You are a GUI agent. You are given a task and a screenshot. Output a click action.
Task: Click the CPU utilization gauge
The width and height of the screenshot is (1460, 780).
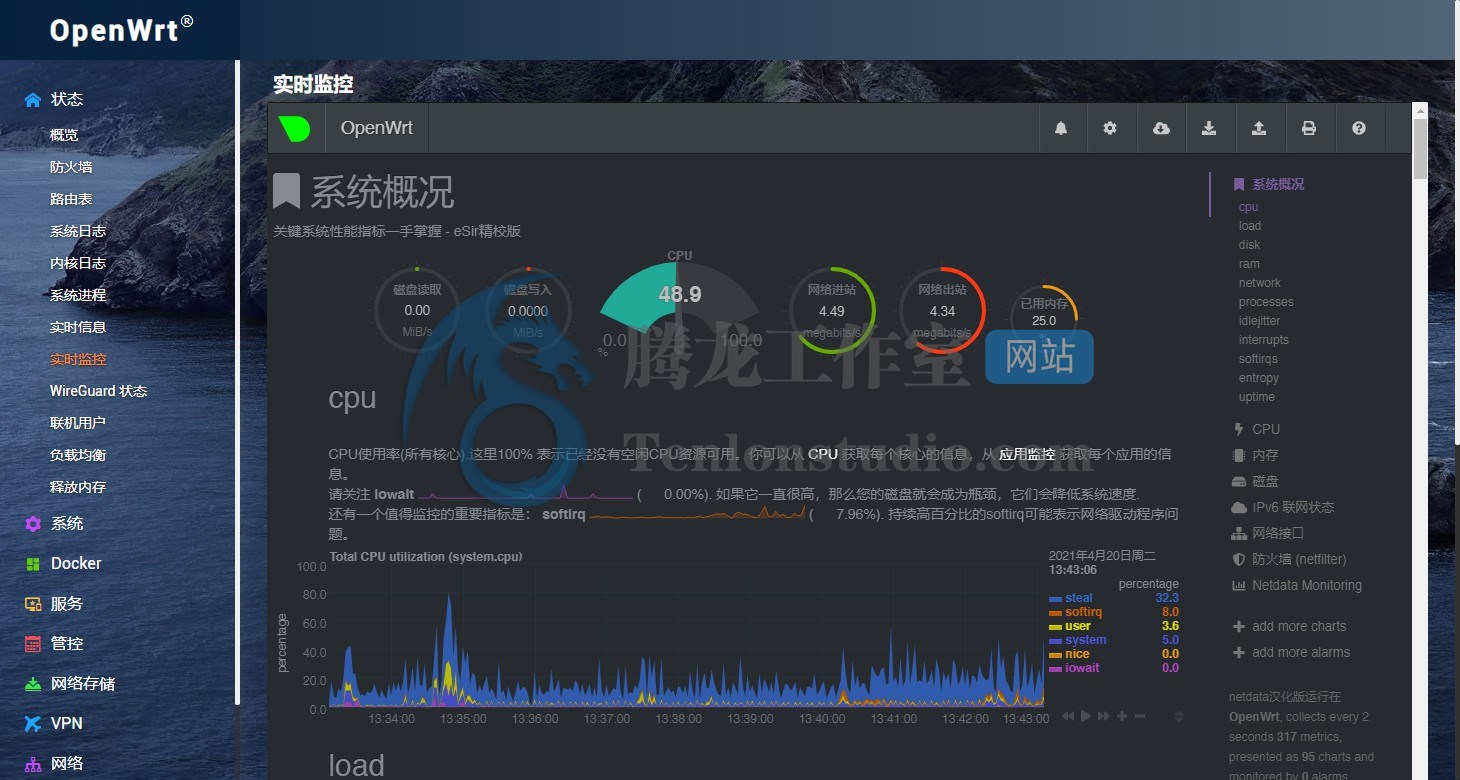point(679,302)
